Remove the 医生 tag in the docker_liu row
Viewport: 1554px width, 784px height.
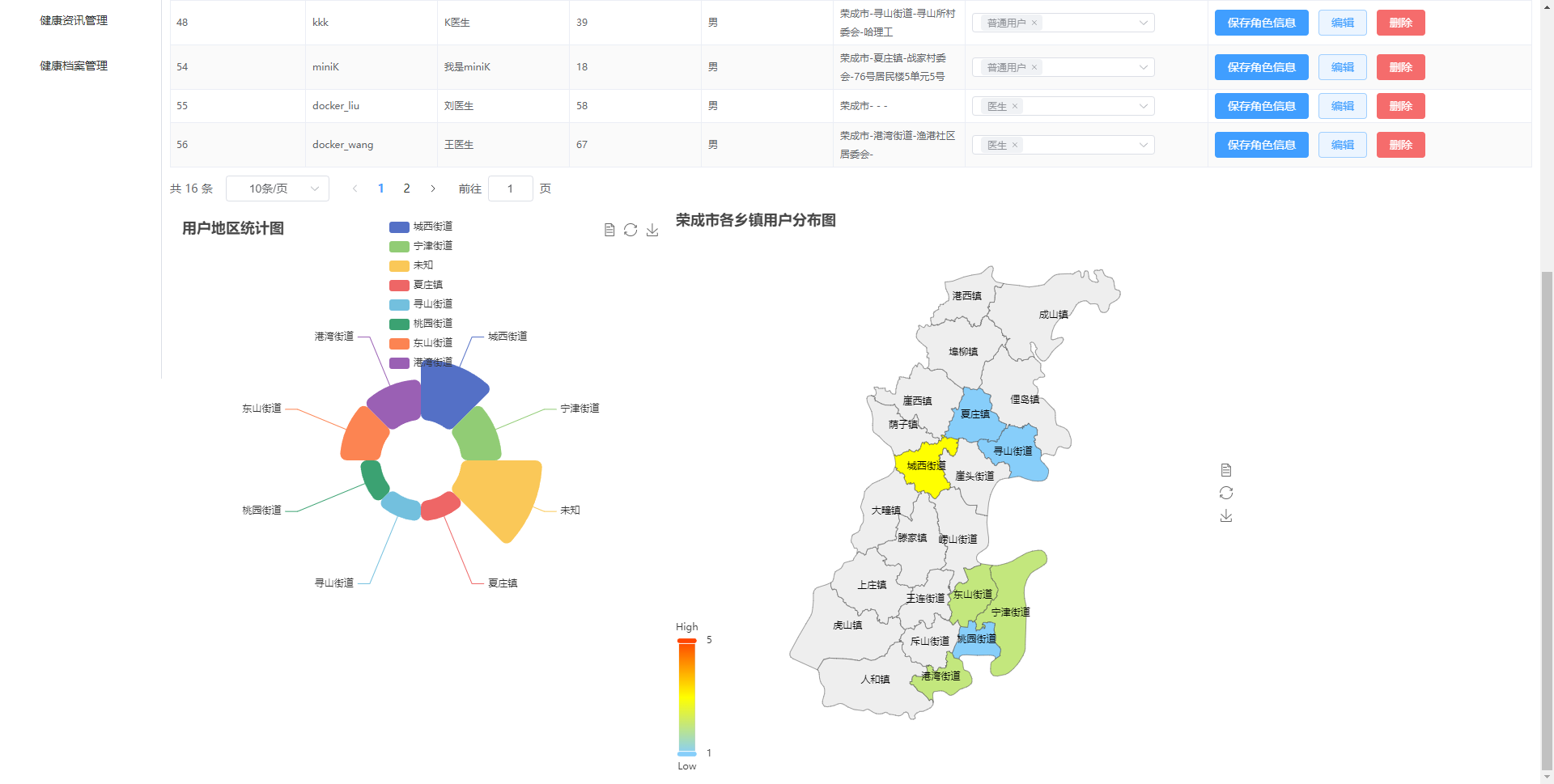[x=1015, y=106]
